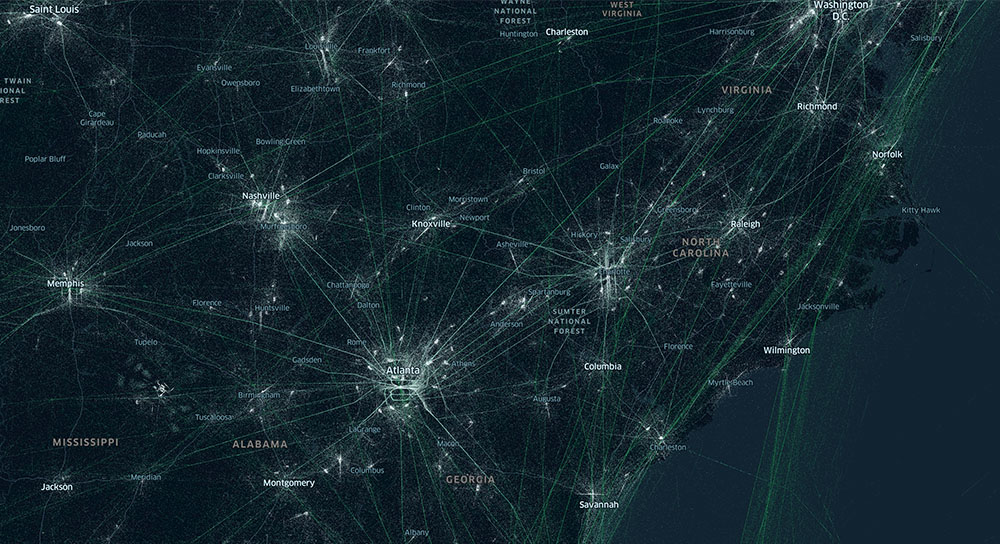Select the Jonesboro label
1000x544 pixels.
[x=27, y=228]
